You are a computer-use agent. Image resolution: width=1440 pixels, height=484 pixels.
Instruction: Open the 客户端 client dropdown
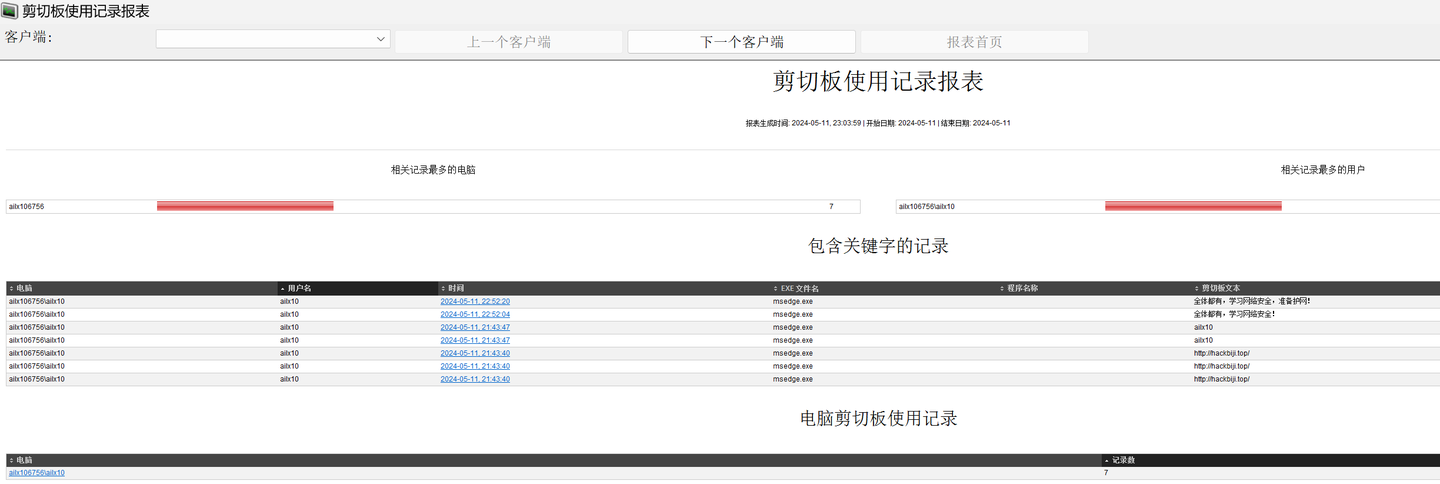click(x=273, y=39)
